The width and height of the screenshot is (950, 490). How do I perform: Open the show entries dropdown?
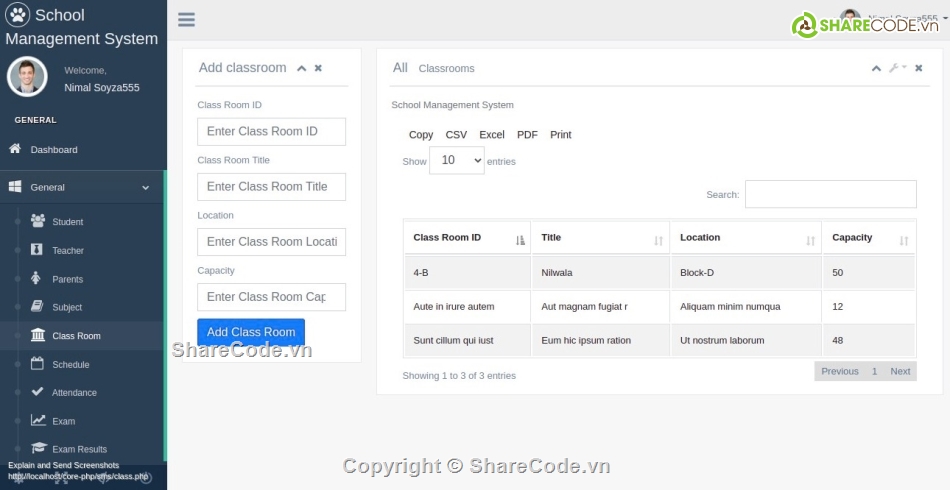(457, 160)
